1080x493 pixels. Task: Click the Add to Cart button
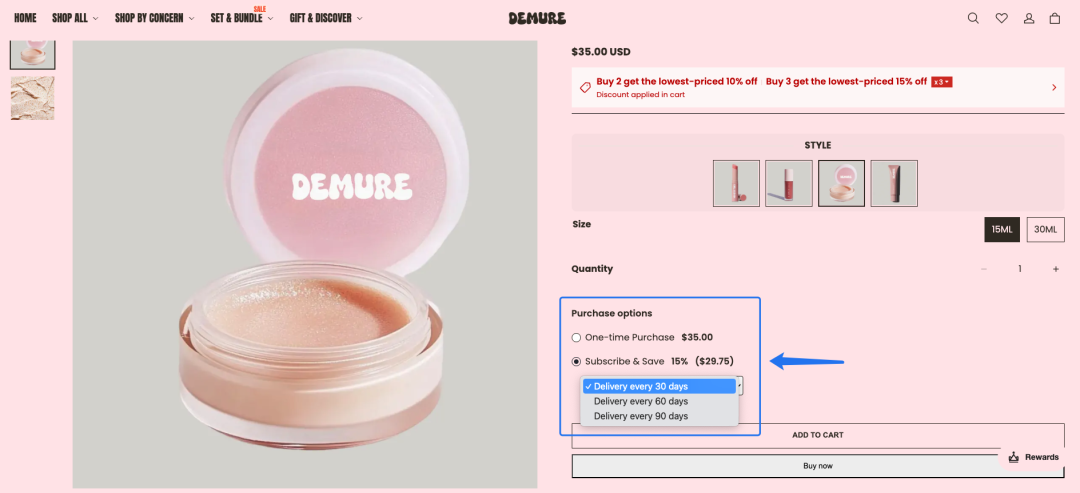tap(818, 435)
